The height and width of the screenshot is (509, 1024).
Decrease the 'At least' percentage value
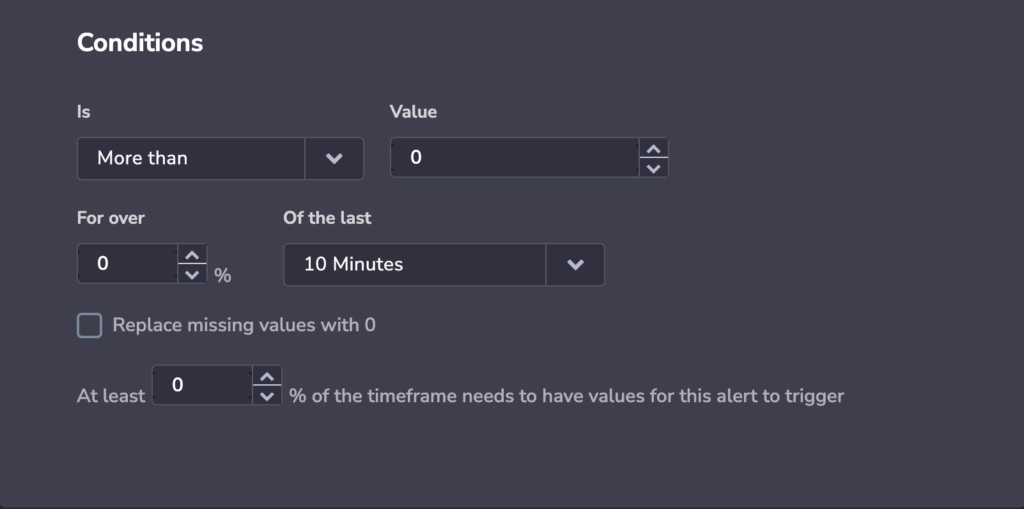[266, 395]
